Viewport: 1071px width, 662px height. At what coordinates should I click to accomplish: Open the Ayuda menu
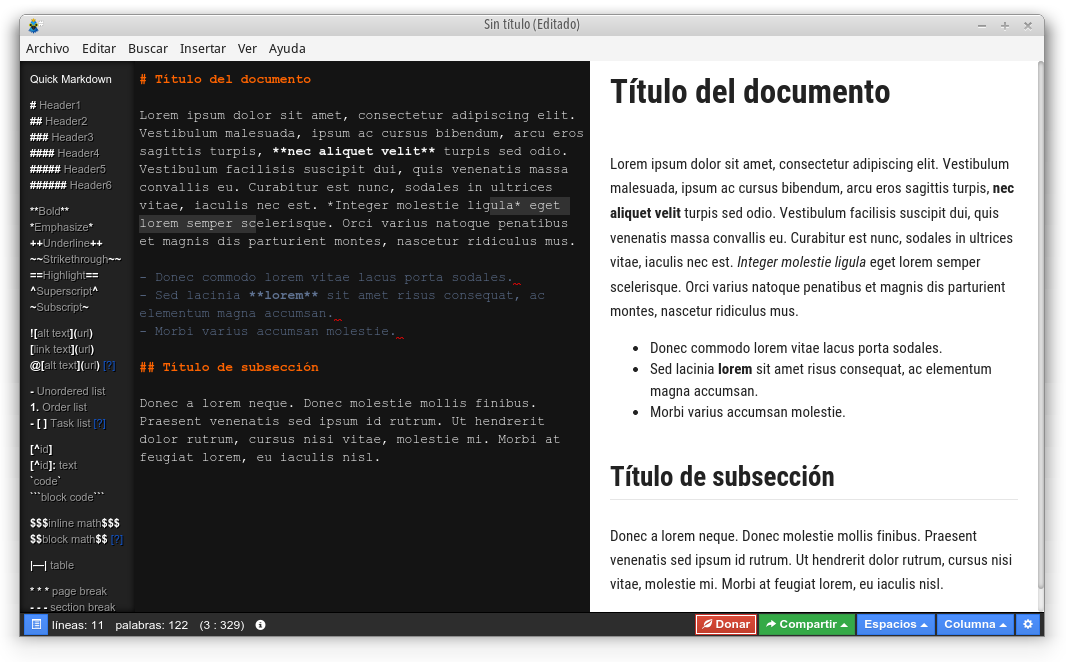(287, 49)
